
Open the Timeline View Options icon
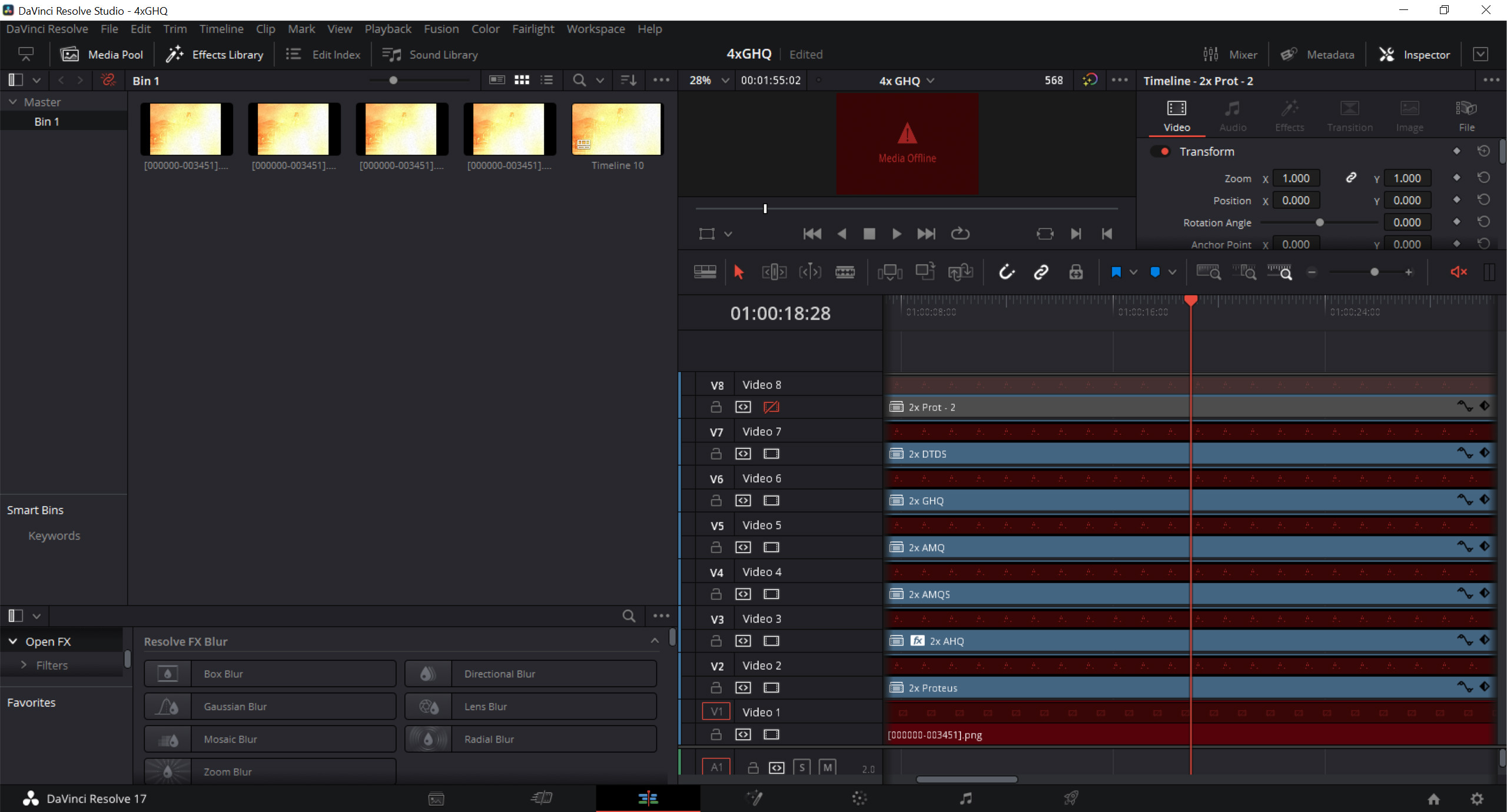click(x=705, y=272)
